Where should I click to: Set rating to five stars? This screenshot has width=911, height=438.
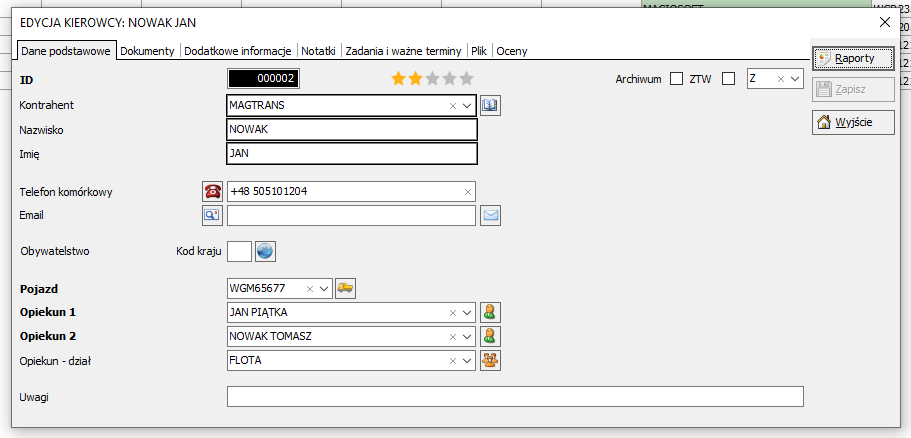click(466, 78)
